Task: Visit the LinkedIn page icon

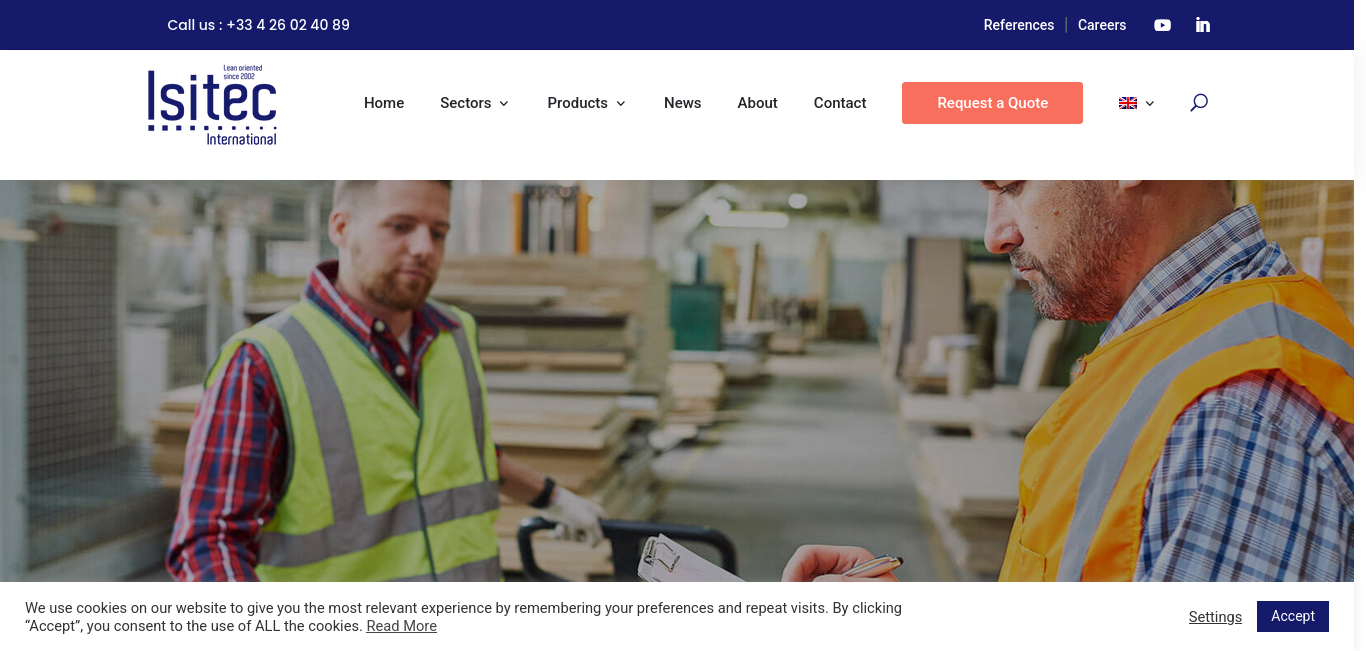Action: click(x=1203, y=25)
